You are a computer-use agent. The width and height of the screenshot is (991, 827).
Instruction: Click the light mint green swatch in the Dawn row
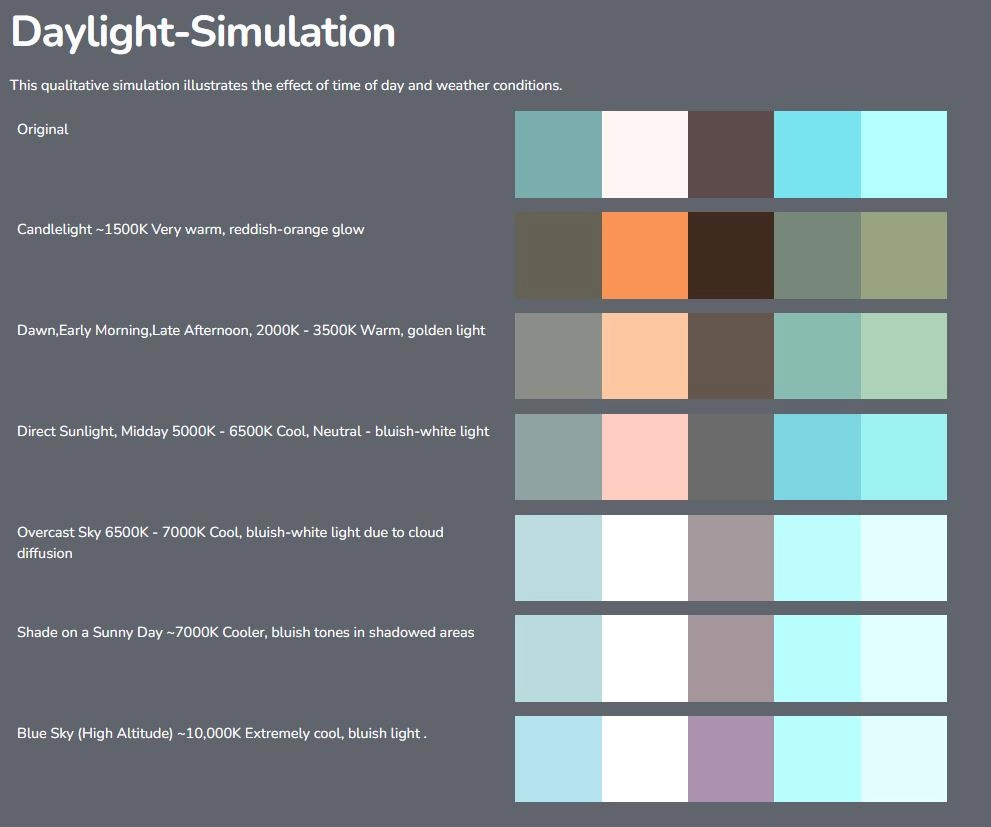[x=904, y=356]
